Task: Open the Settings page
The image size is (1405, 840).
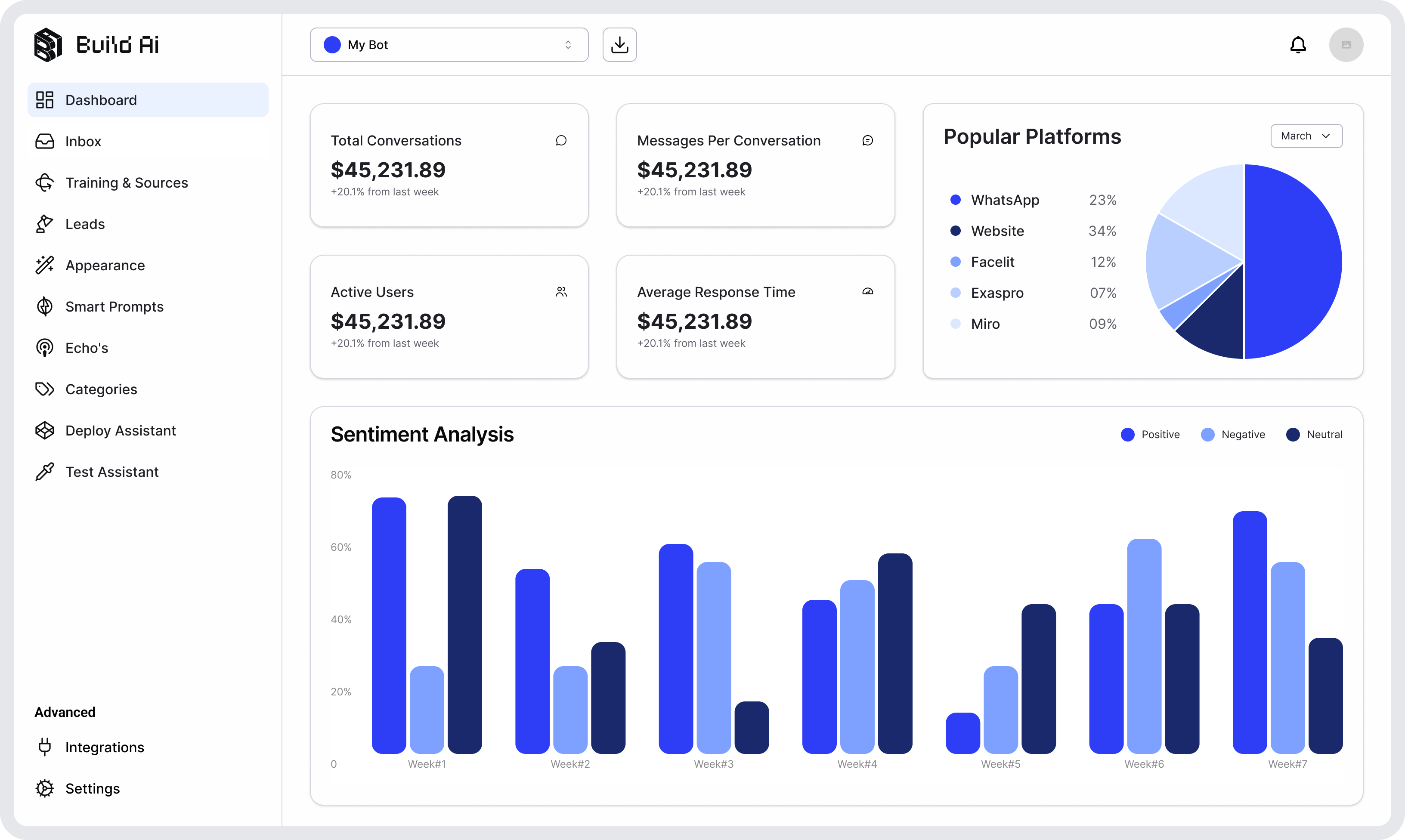Action: coord(44,788)
